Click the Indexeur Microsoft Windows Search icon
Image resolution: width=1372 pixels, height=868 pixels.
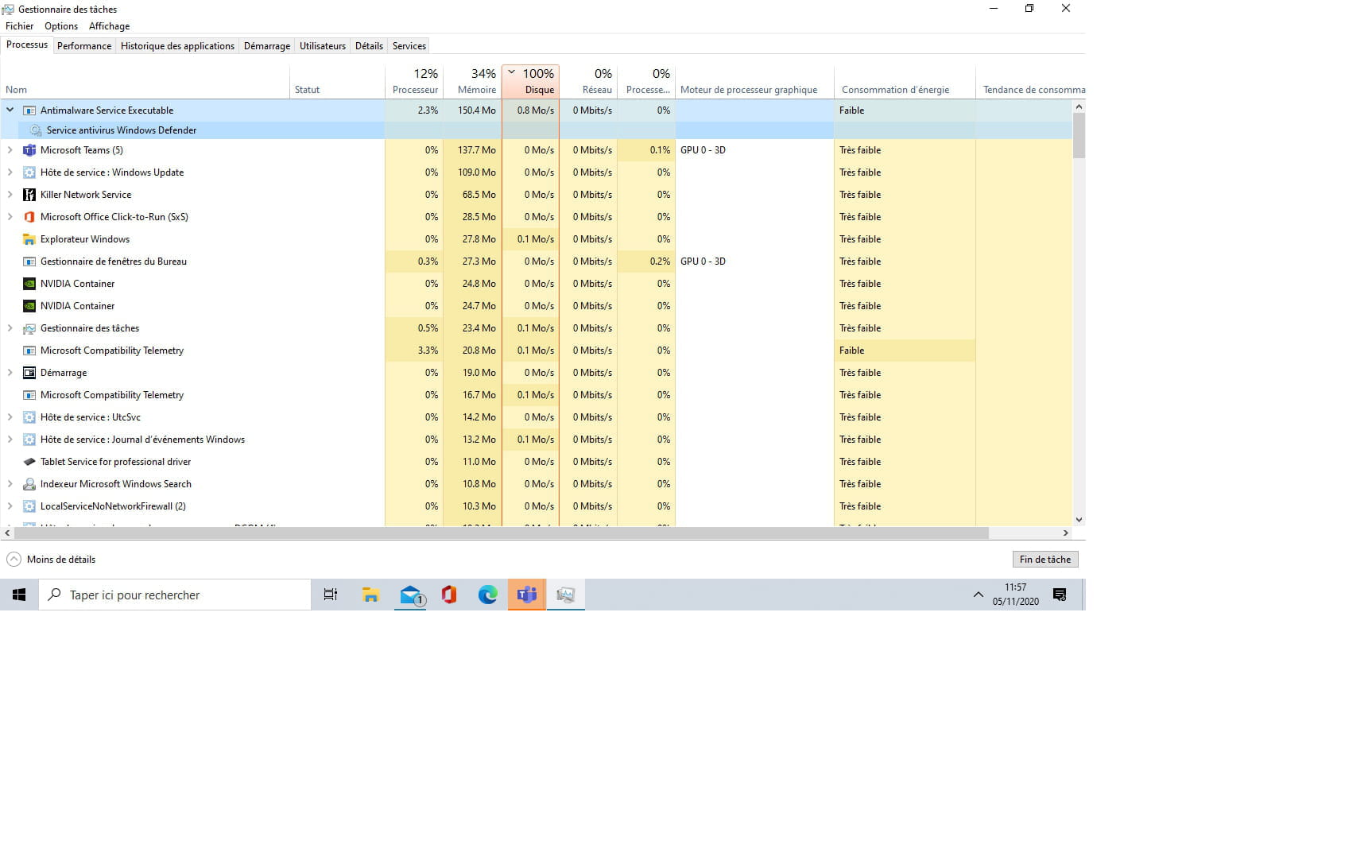29,484
